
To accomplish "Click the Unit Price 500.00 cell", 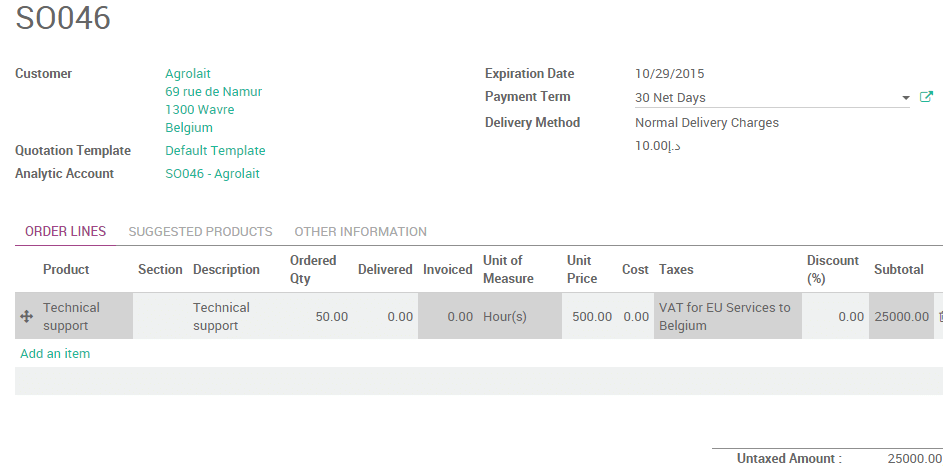I will pyautogui.click(x=591, y=317).
